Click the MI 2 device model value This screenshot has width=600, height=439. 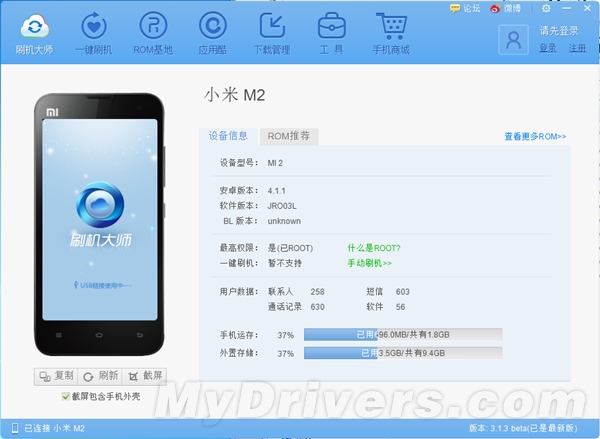coord(275,163)
